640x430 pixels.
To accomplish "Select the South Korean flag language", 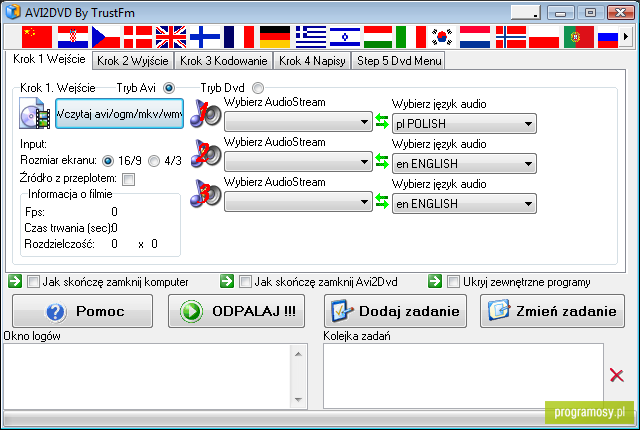I will click(442, 37).
